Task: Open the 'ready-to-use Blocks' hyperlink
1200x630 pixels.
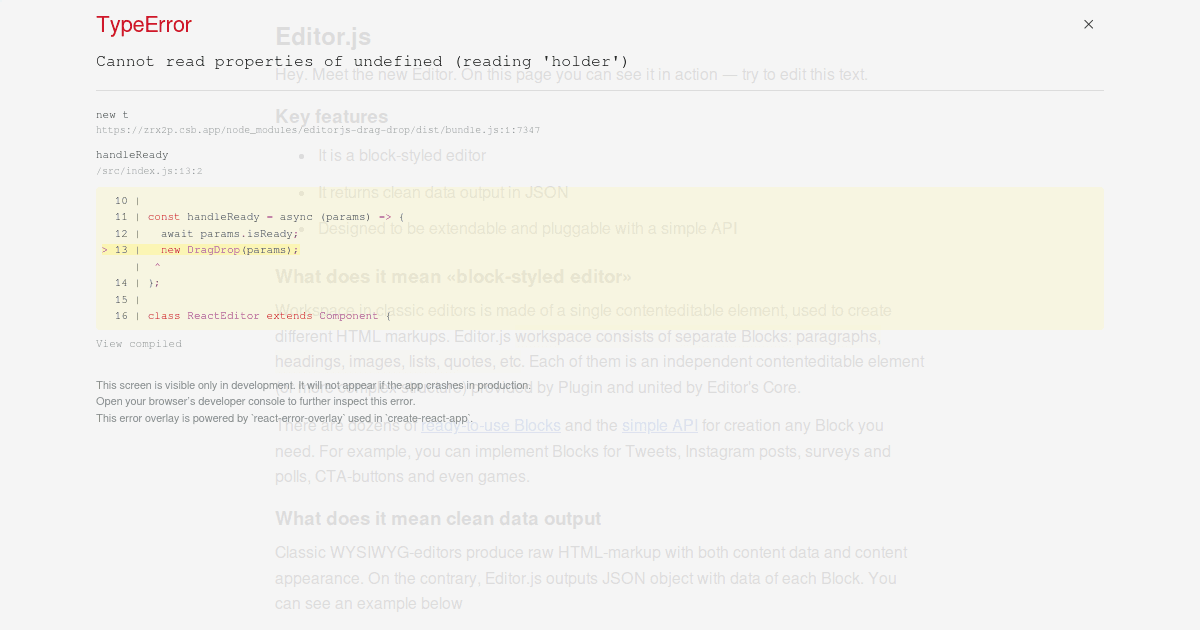Action: coord(491,425)
